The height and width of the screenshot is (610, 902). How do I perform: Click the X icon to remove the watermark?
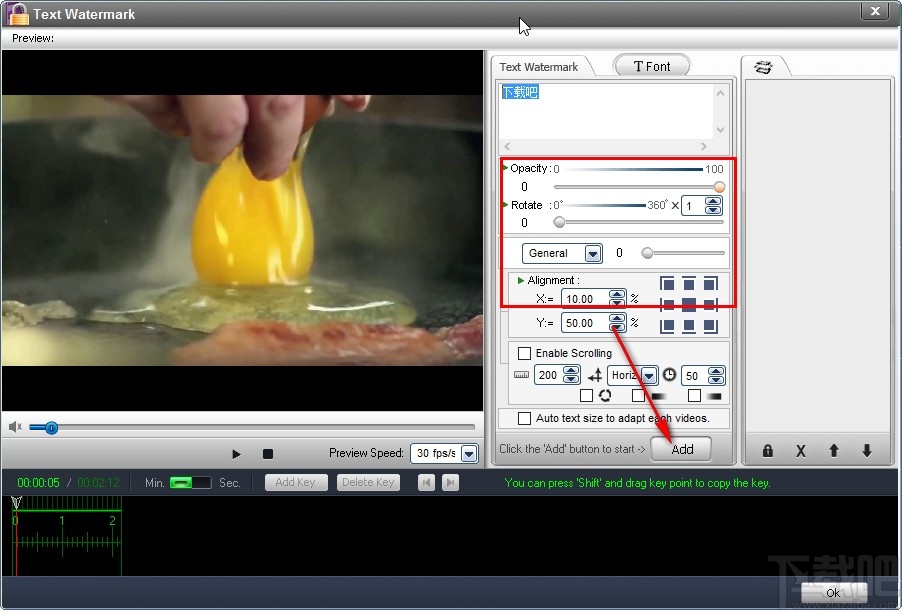point(800,451)
